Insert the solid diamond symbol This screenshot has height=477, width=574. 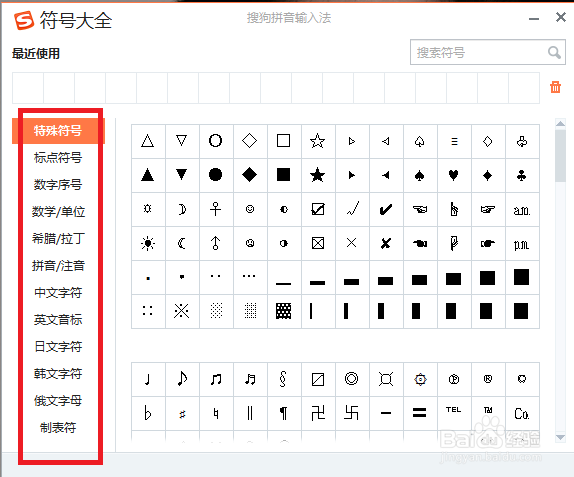pos(250,175)
